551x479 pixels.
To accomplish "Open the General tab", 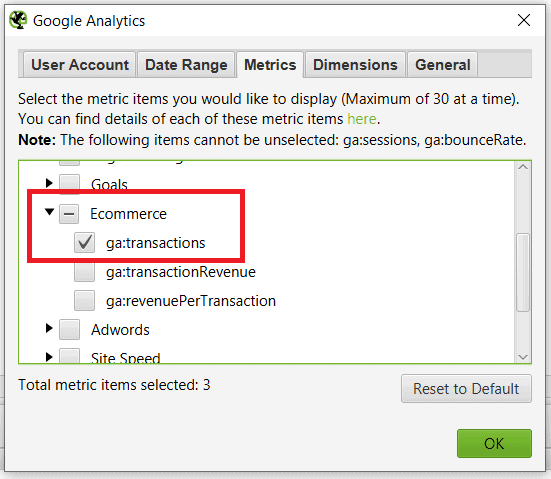I will tap(442, 65).
